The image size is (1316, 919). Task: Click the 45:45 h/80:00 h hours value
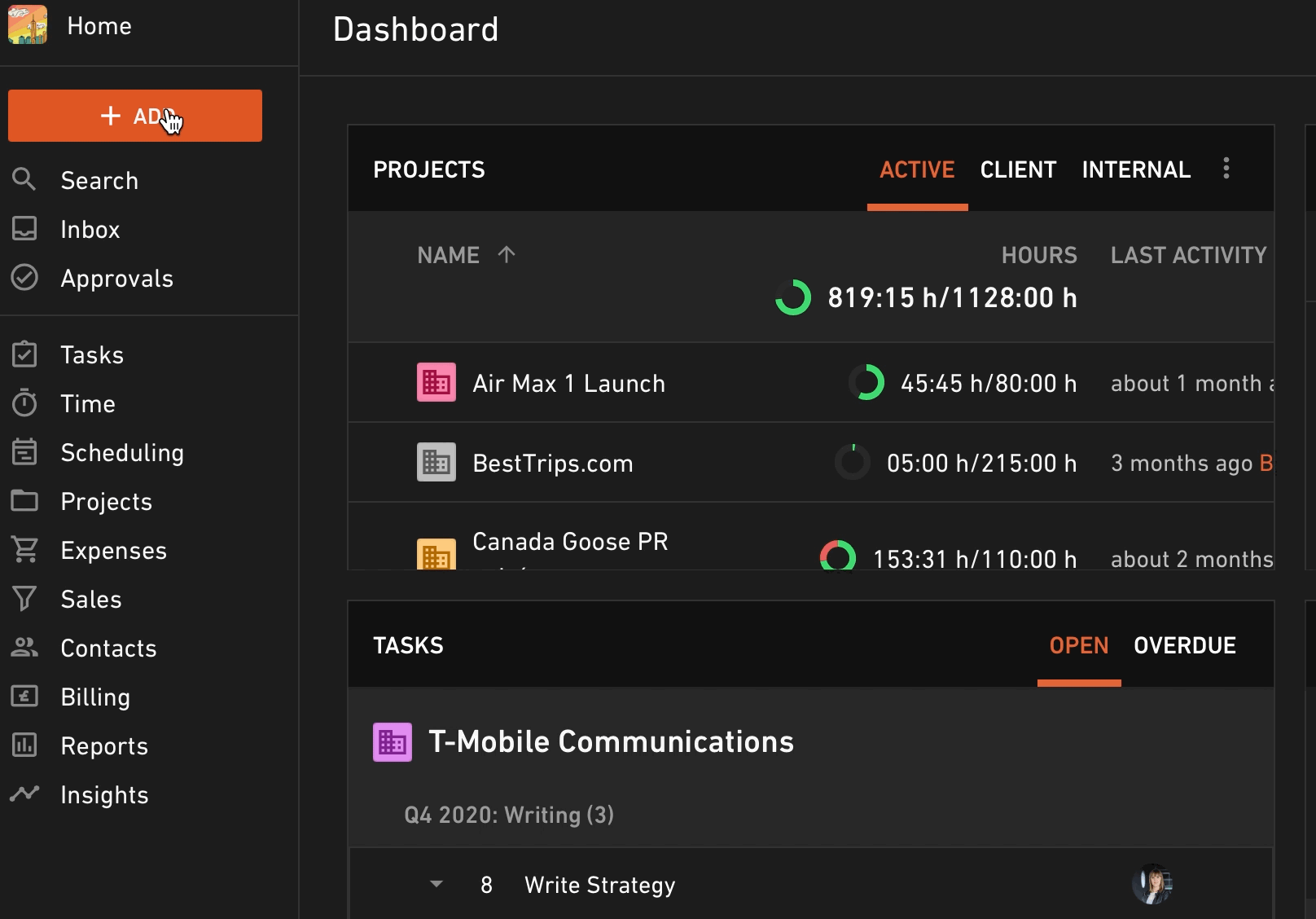click(x=989, y=383)
